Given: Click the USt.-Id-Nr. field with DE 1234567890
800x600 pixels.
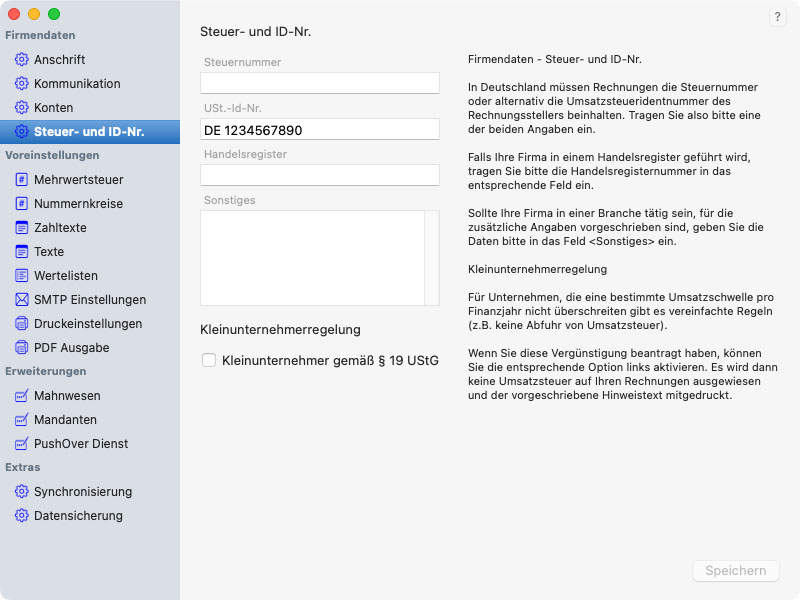Looking at the screenshot, I should tap(320, 130).
